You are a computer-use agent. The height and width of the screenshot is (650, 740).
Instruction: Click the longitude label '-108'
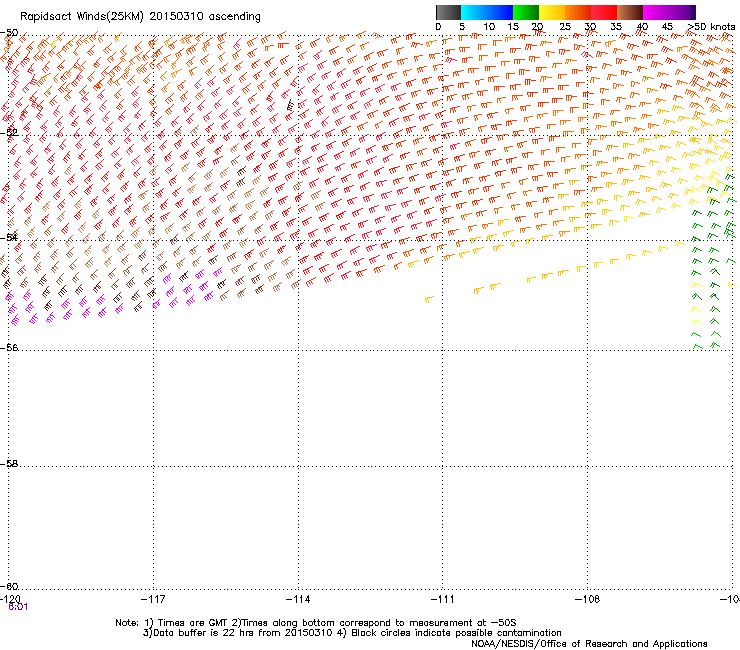pos(588,599)
